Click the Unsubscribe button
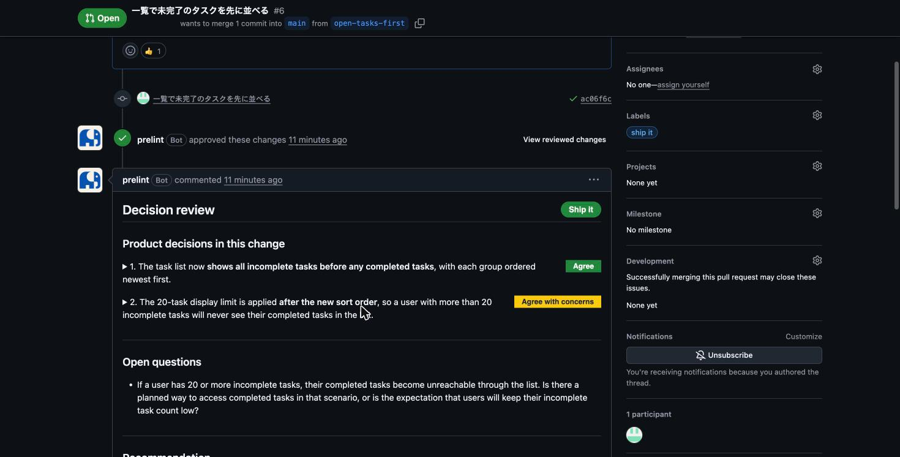 (724, 355)
